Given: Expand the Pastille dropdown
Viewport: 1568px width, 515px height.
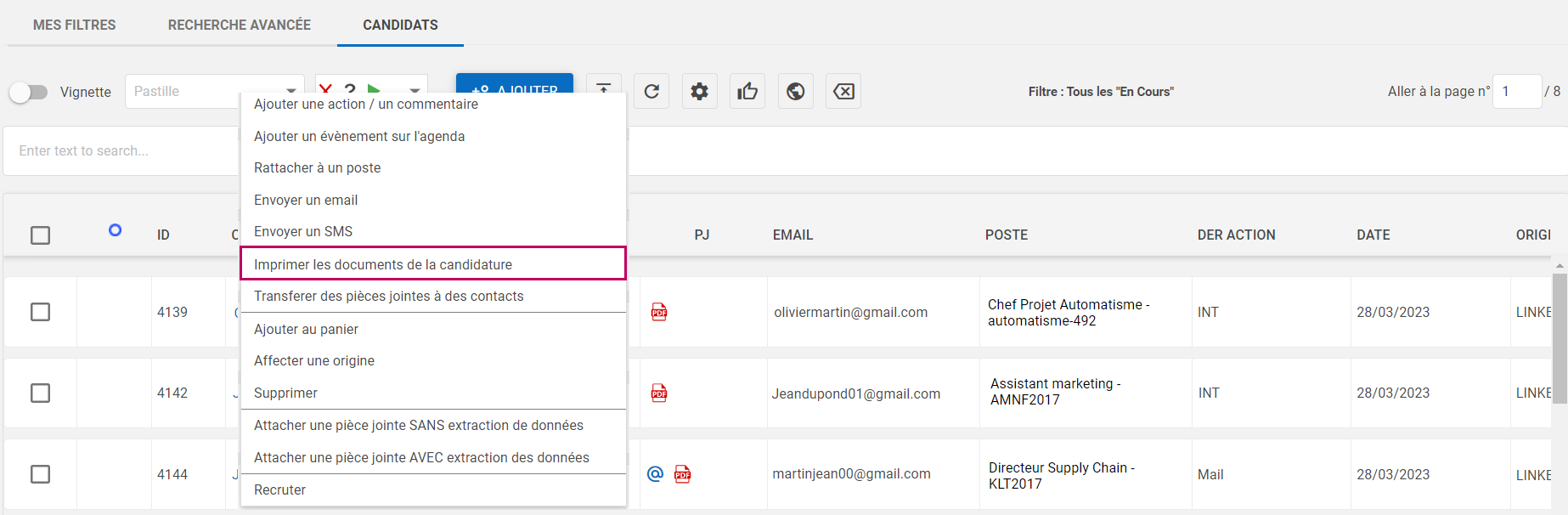Looking at the screenshot, I should tap(291, 89).
